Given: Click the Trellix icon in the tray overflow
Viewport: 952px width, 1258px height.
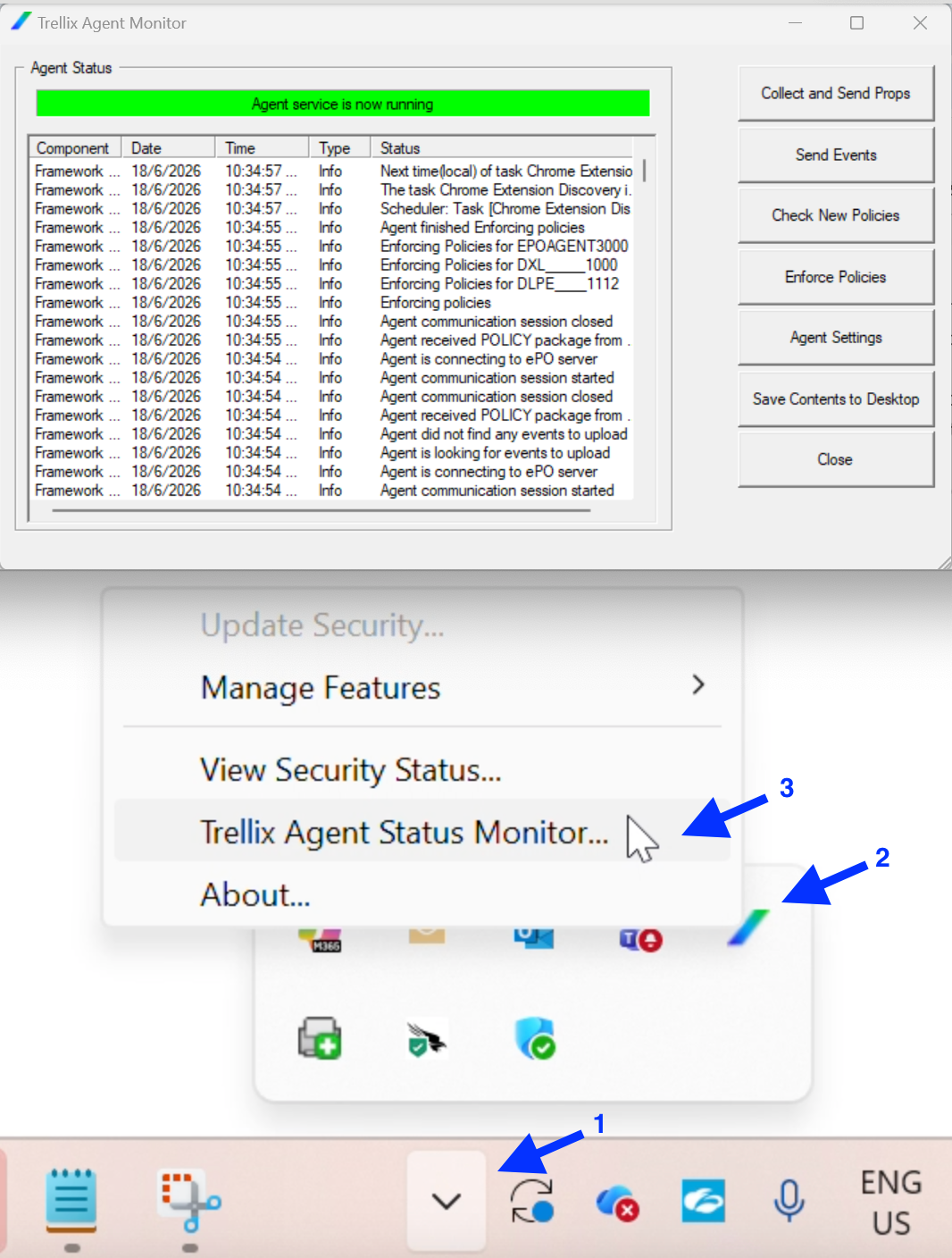Looking at the screenshot, I should (x=748, y=929).
